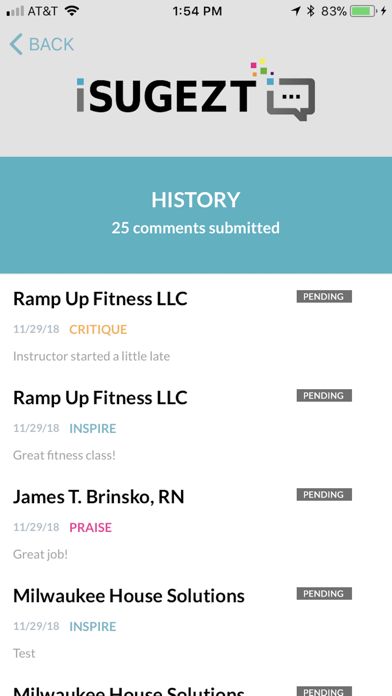Open James T. Brinsko, RN entry

(x=196, y=524)
